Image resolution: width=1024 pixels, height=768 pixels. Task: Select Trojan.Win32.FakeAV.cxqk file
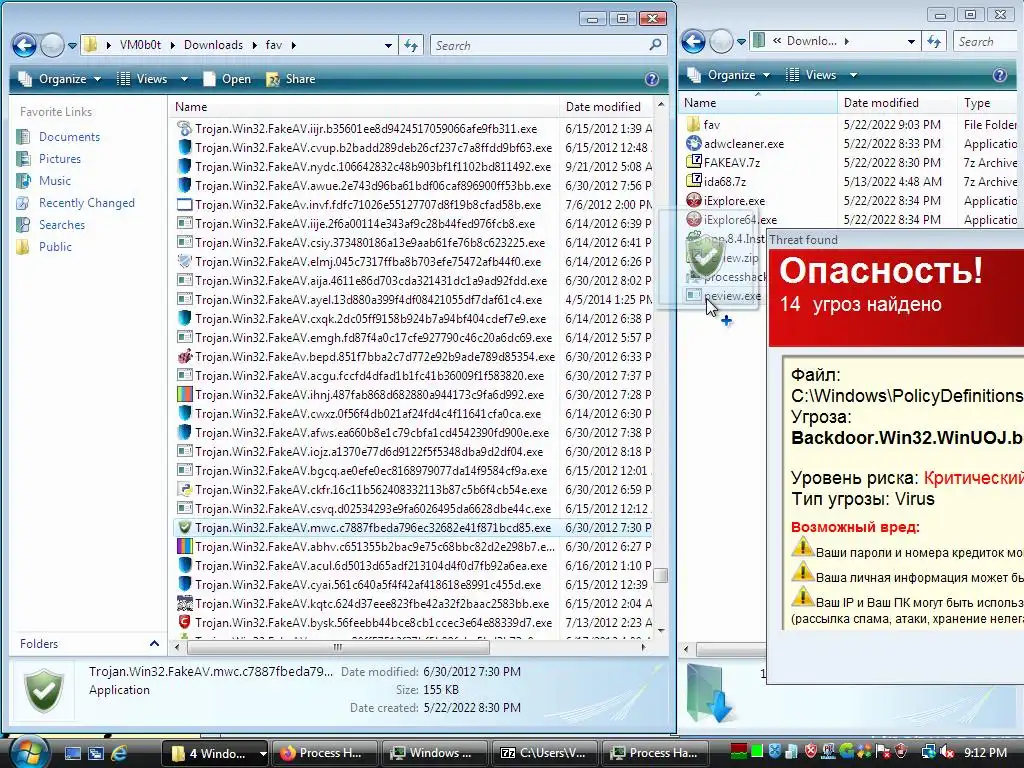pyautogui.click(x=370, y=319)
